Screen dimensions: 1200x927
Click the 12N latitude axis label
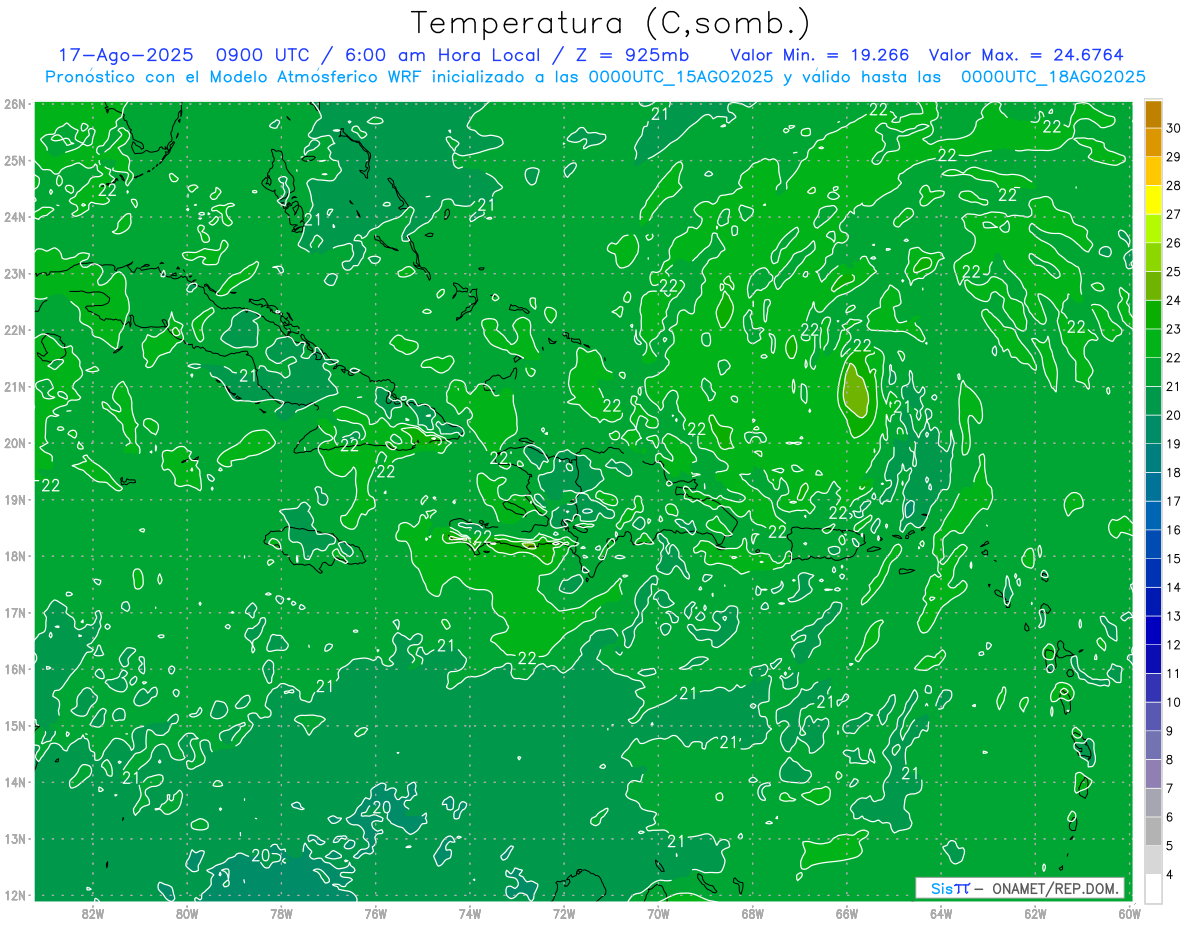[x=15, y=895]
